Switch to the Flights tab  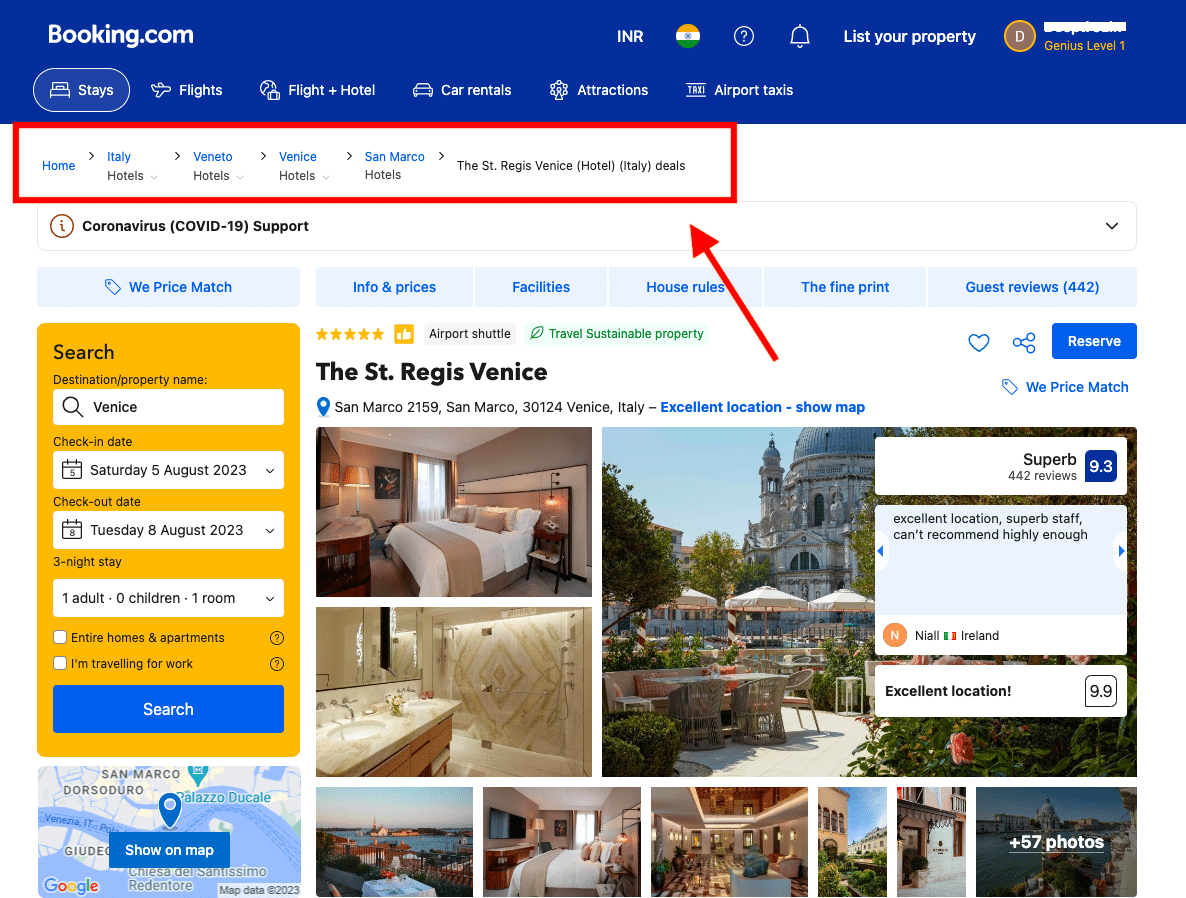coord(186,90)
